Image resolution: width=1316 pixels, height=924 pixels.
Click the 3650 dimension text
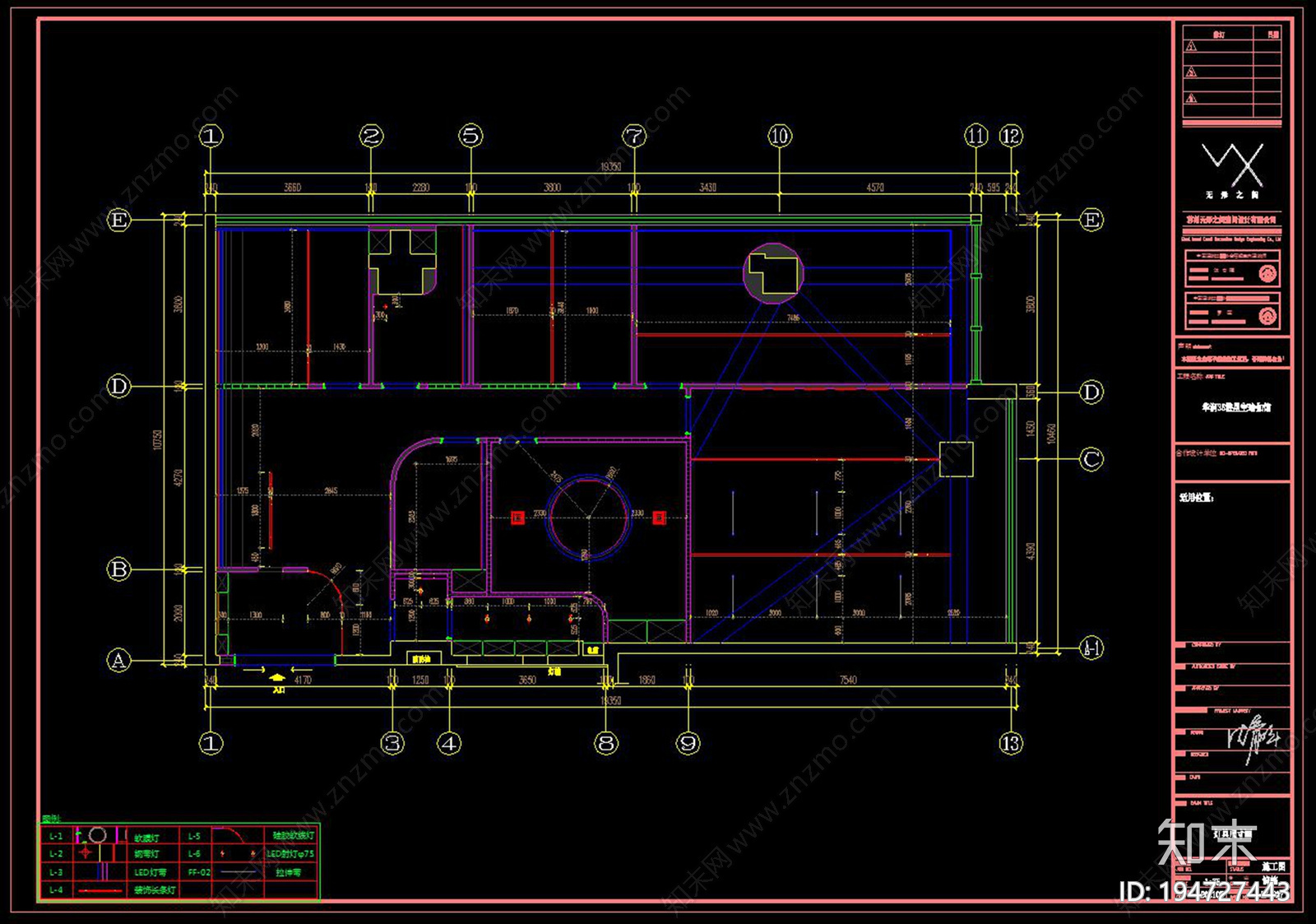(x=527, y=680)
